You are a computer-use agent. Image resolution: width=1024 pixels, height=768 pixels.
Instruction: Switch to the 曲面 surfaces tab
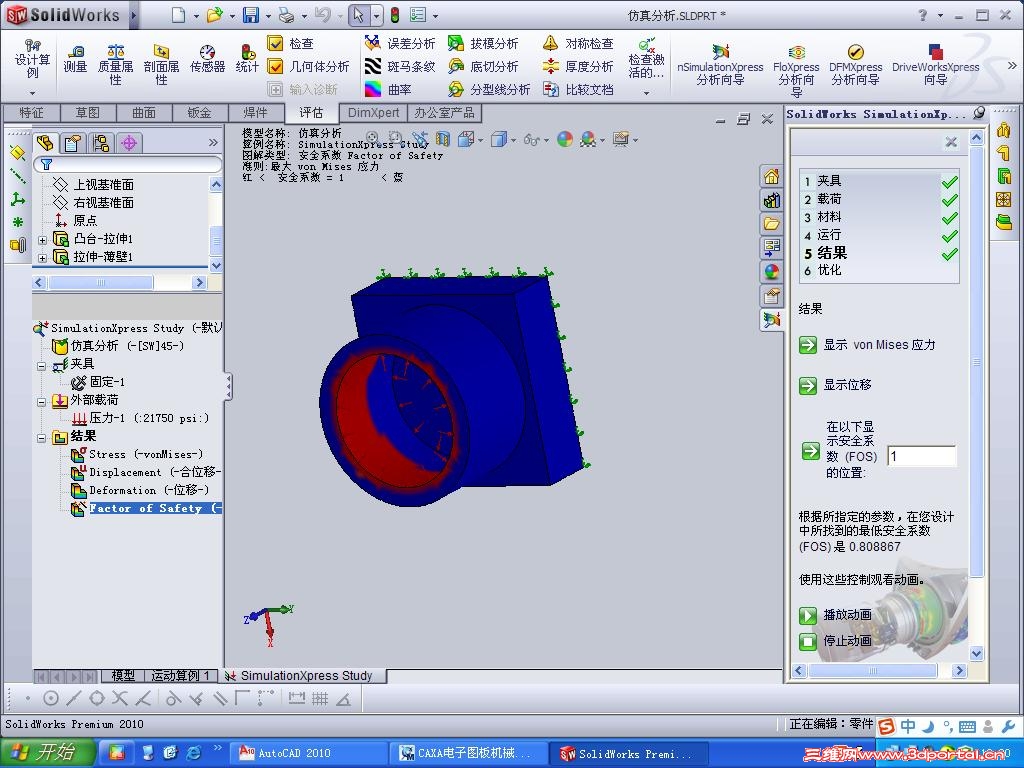(144, 113)
